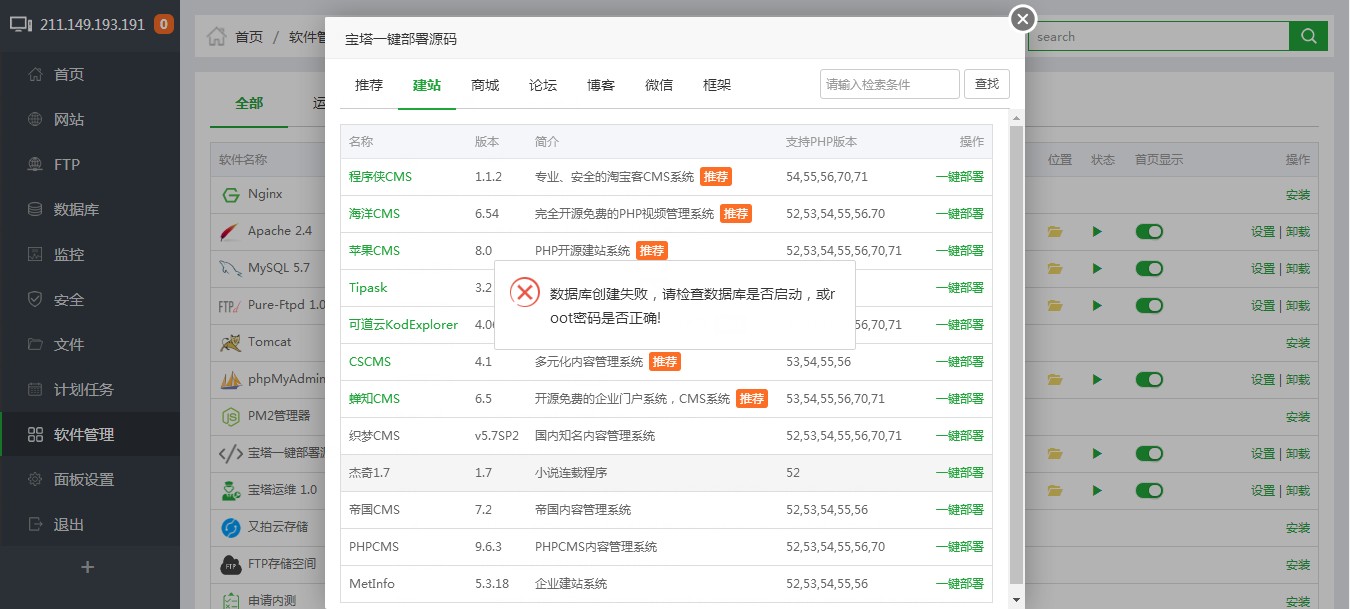Click the plus icon at sidebar bottom
The image size is (1350, 609).
pos(88,567)
